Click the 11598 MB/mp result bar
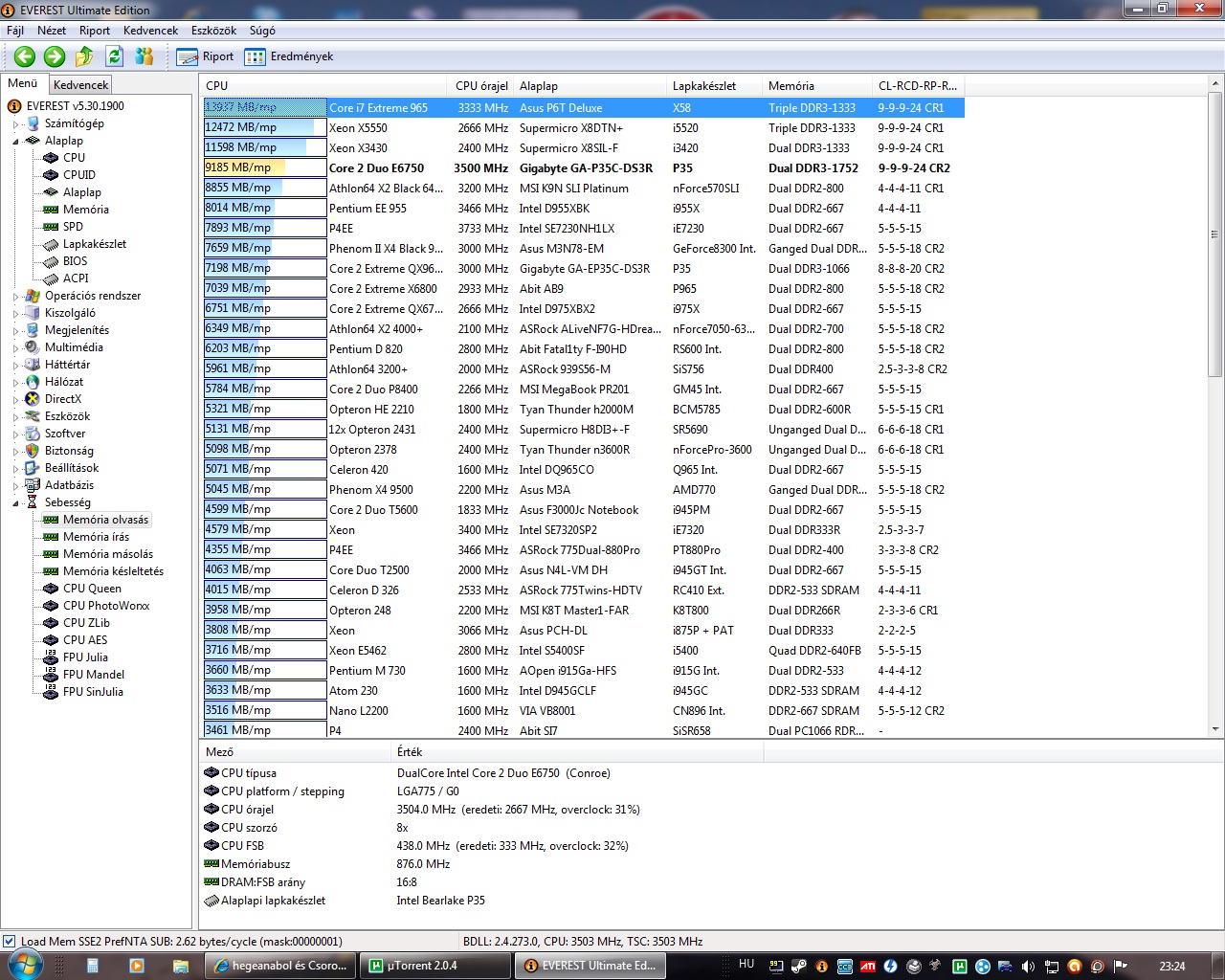The height and width of the screenshot is (980, 1225). pos(265,147)
